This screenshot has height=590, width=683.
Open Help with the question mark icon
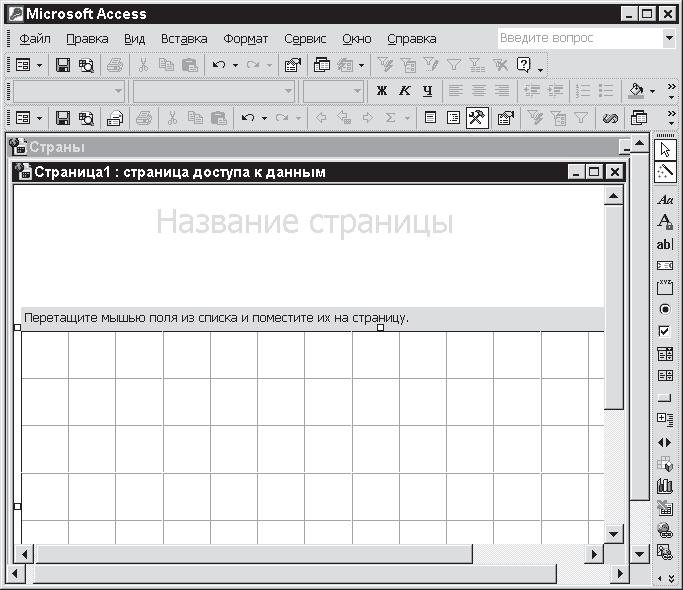click(523, 65)
